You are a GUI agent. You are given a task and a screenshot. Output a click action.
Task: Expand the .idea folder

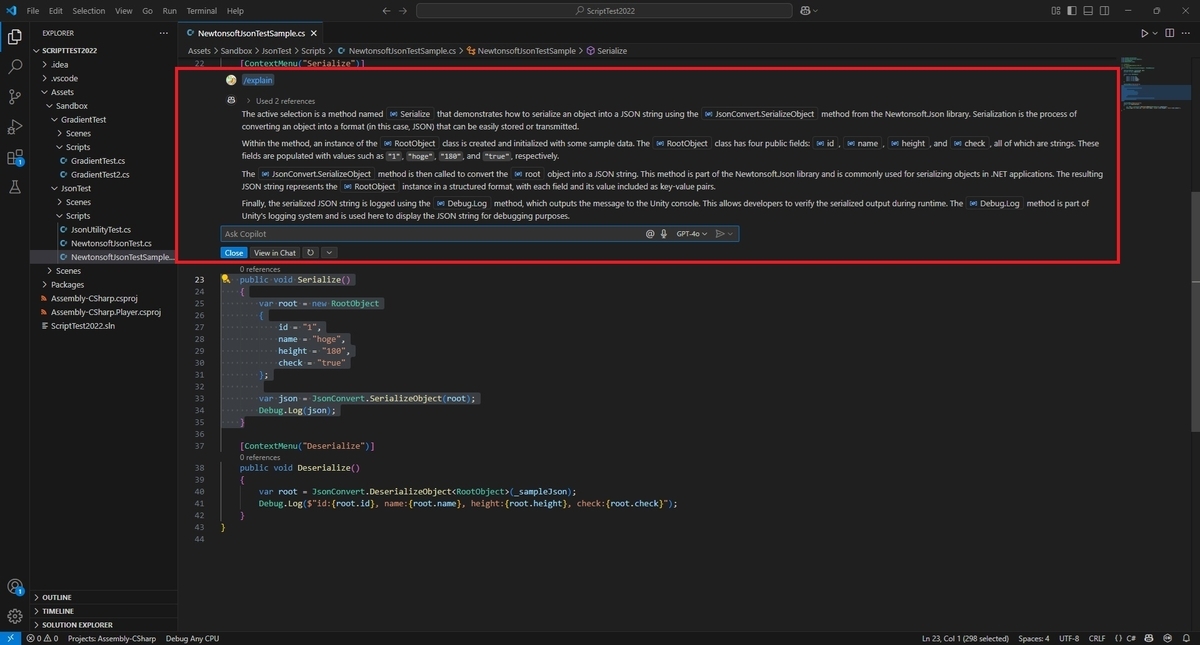click(104, 64)
